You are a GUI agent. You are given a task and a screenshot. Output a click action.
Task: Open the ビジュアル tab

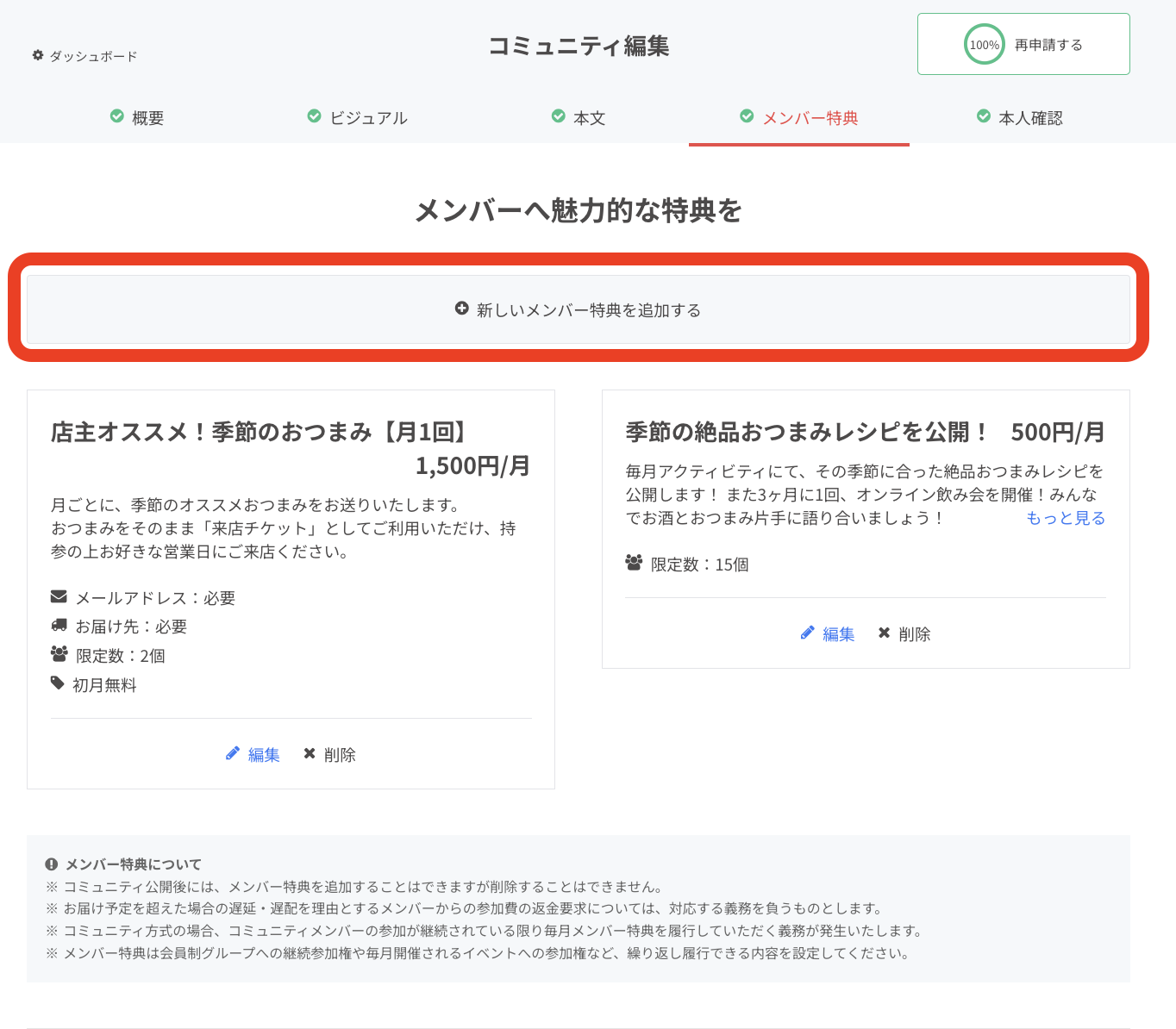point(368,118)
